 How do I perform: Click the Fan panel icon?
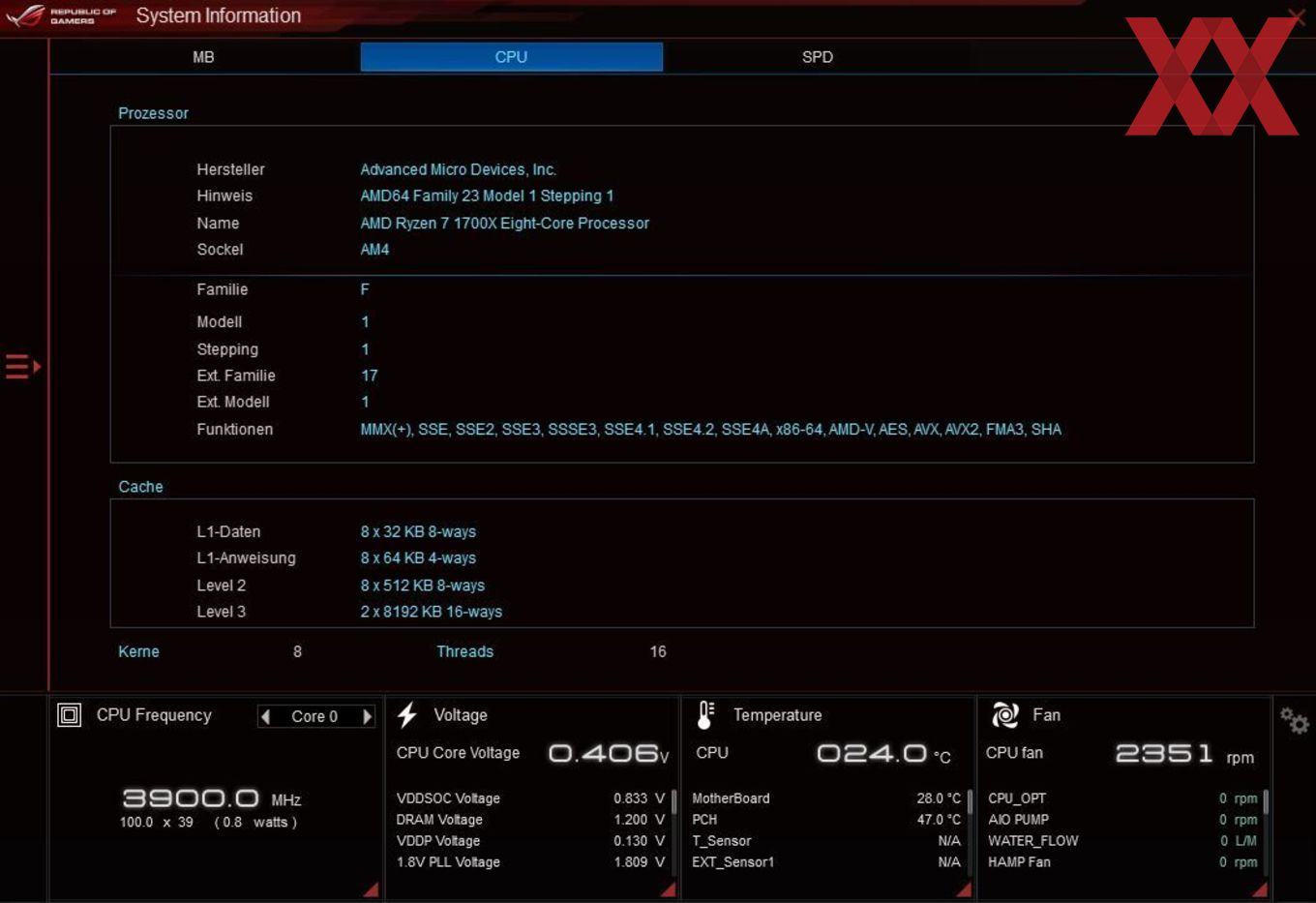pyautogui.click(x=1005, y=715)
